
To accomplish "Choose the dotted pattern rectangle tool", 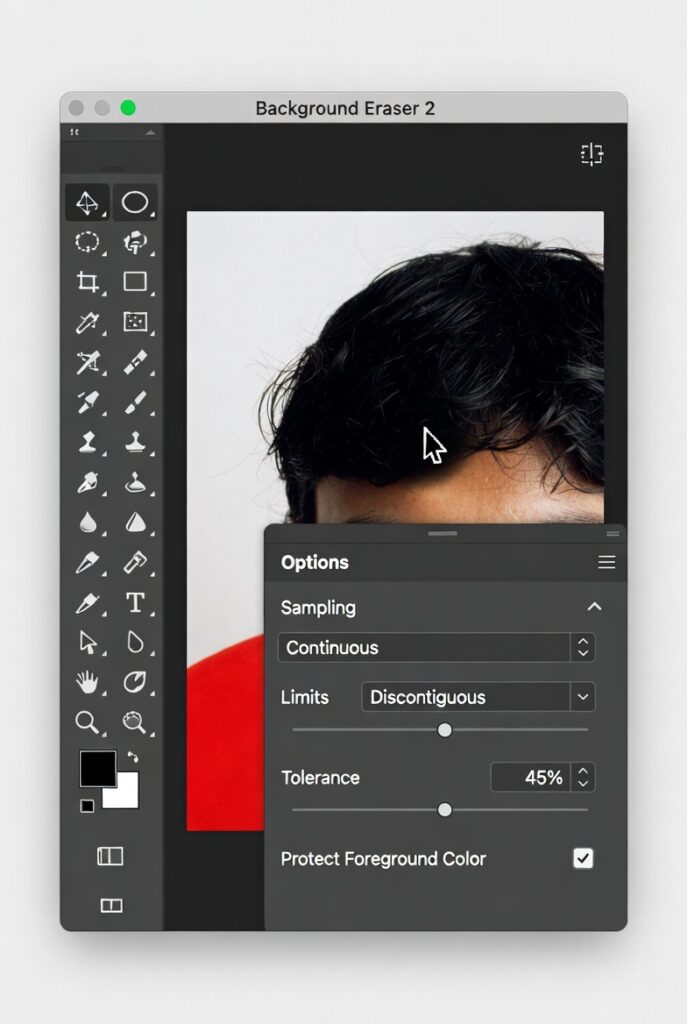I will pyautogui.click(x=135, y=322).
